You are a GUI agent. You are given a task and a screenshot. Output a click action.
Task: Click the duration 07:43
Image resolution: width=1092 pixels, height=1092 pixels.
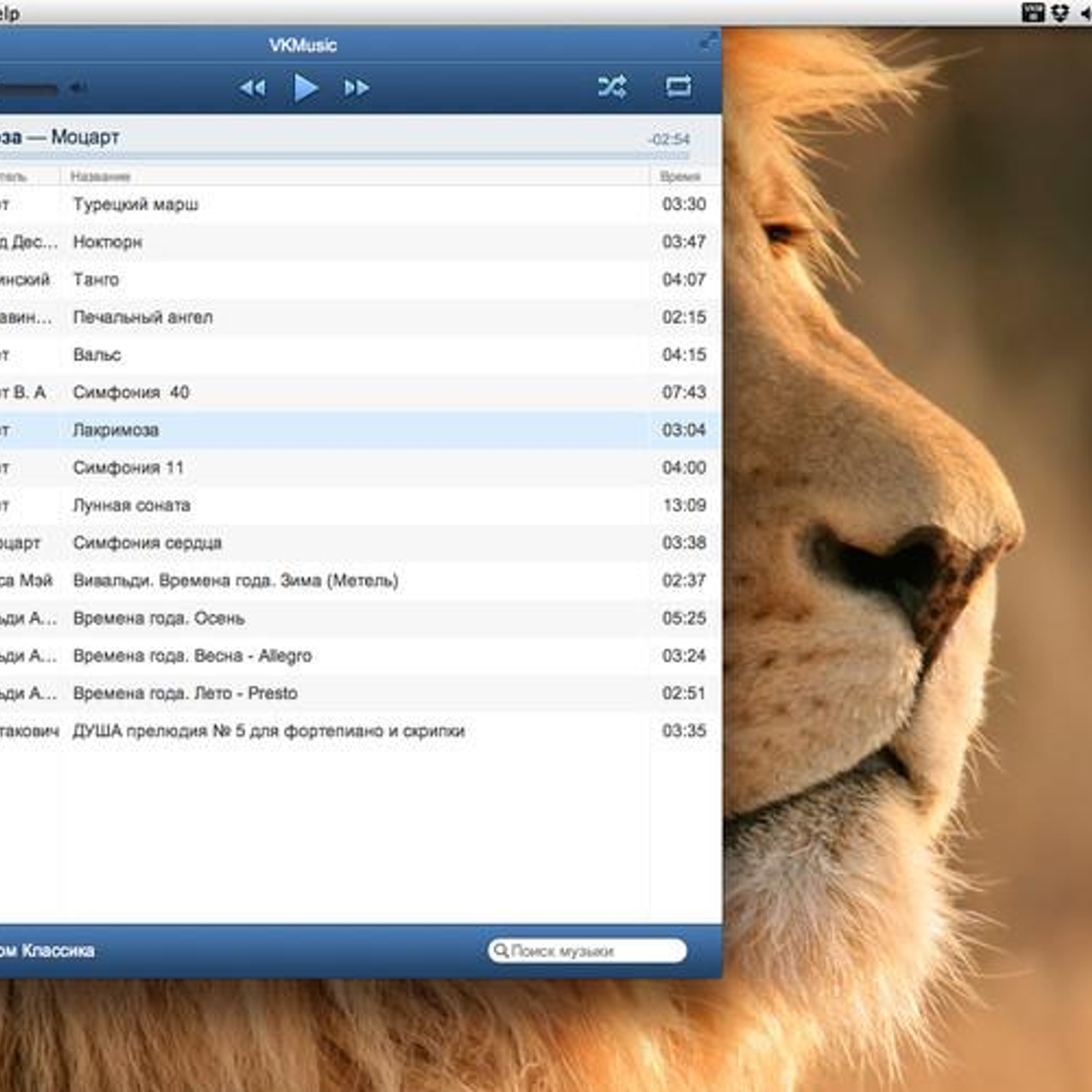coord(684,392)
